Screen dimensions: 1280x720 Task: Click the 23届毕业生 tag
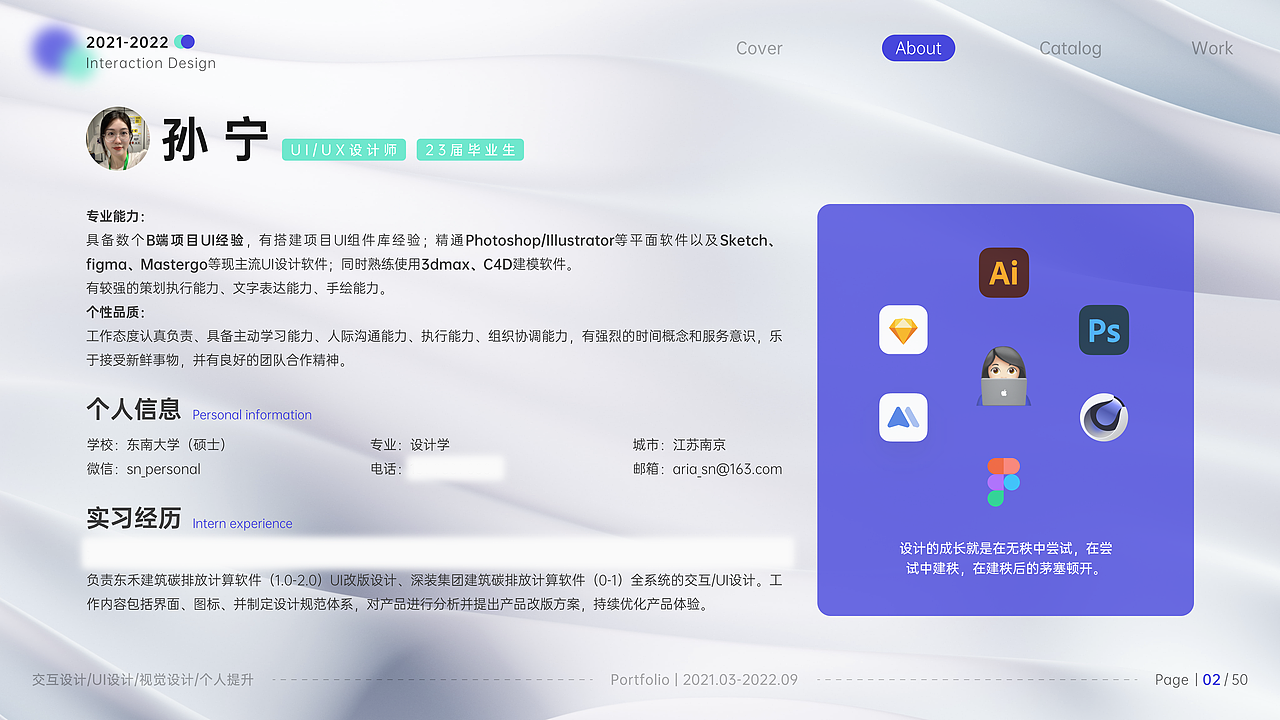point(470,150)
